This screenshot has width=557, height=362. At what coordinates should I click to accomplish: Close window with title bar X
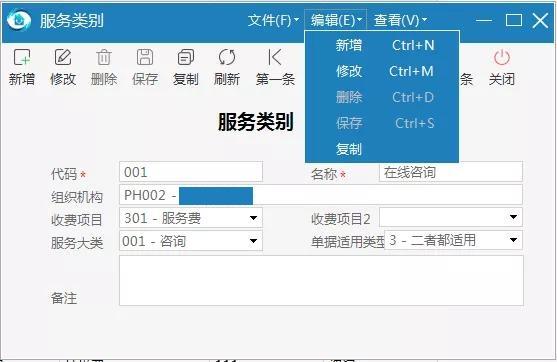pyautogui.click(x=540, y=20)
